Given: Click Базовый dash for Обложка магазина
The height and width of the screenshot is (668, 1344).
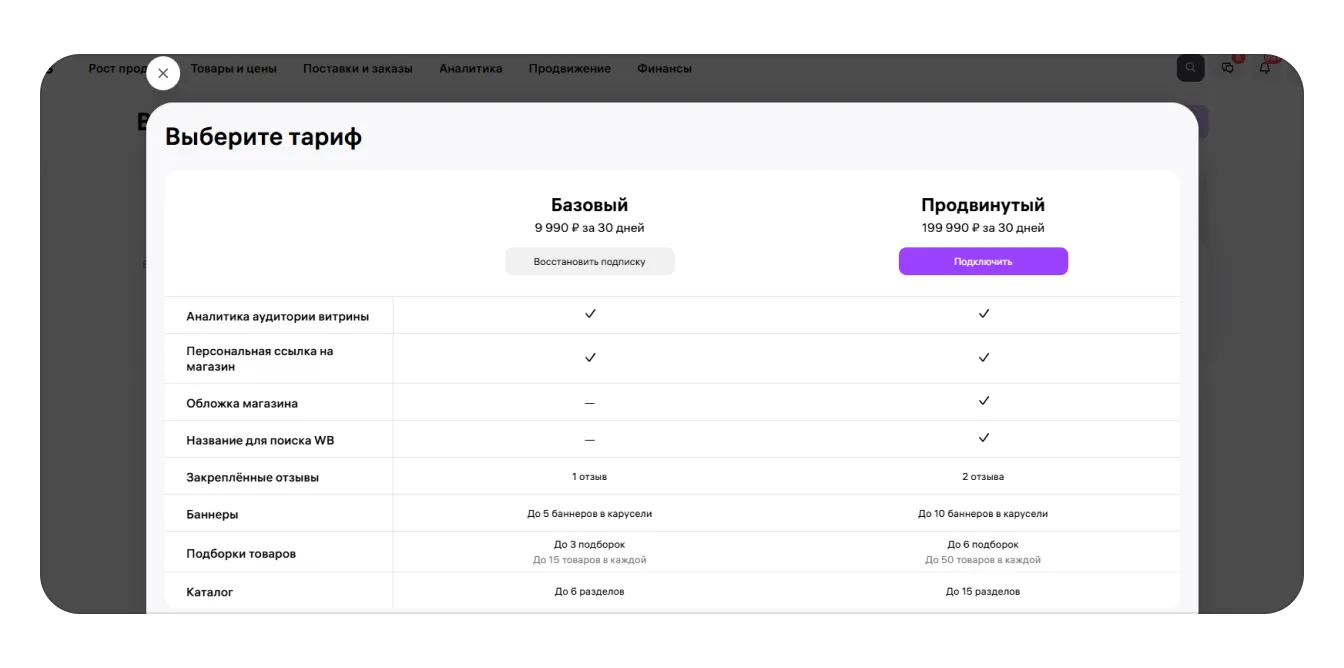Looking at the screenshot, I should point(590,403).
